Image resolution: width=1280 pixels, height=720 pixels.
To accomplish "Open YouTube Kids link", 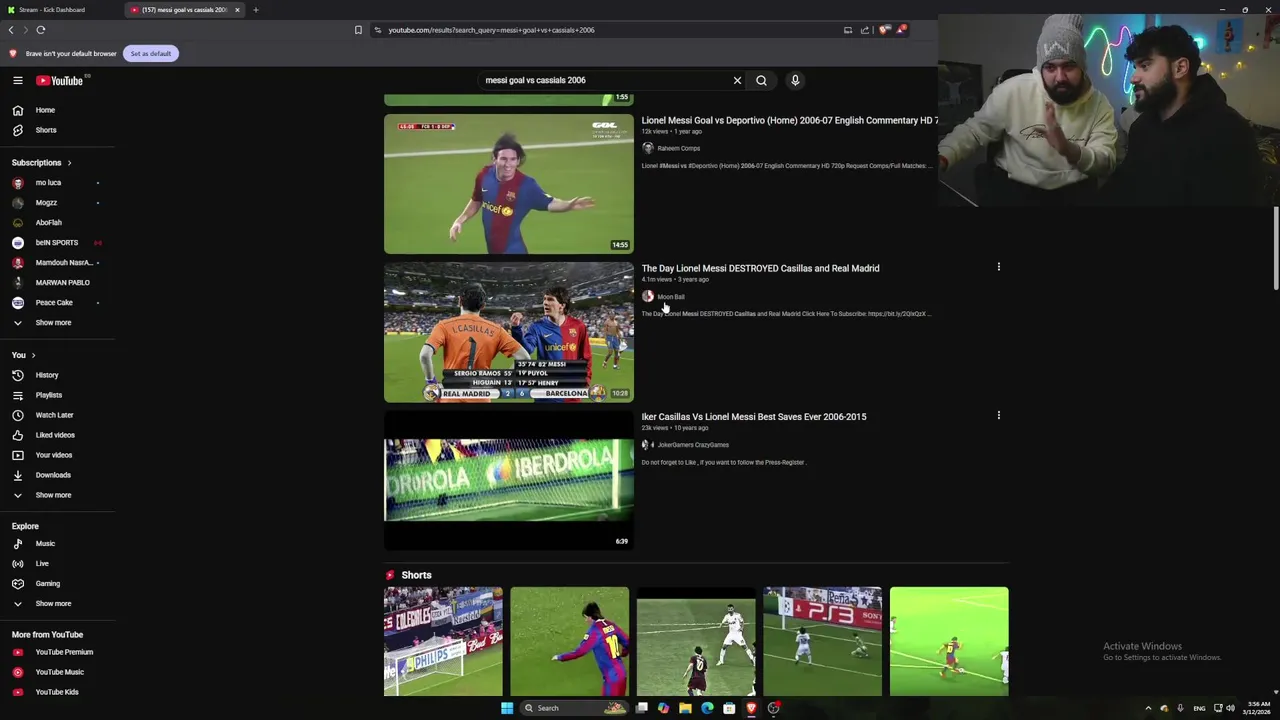I will coord(57,692).
